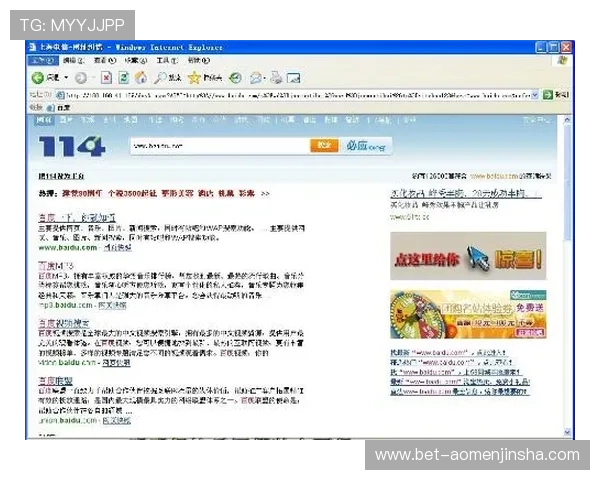Click the History clock icon
This screenshot has width=600, height=480.
[235, 78]
